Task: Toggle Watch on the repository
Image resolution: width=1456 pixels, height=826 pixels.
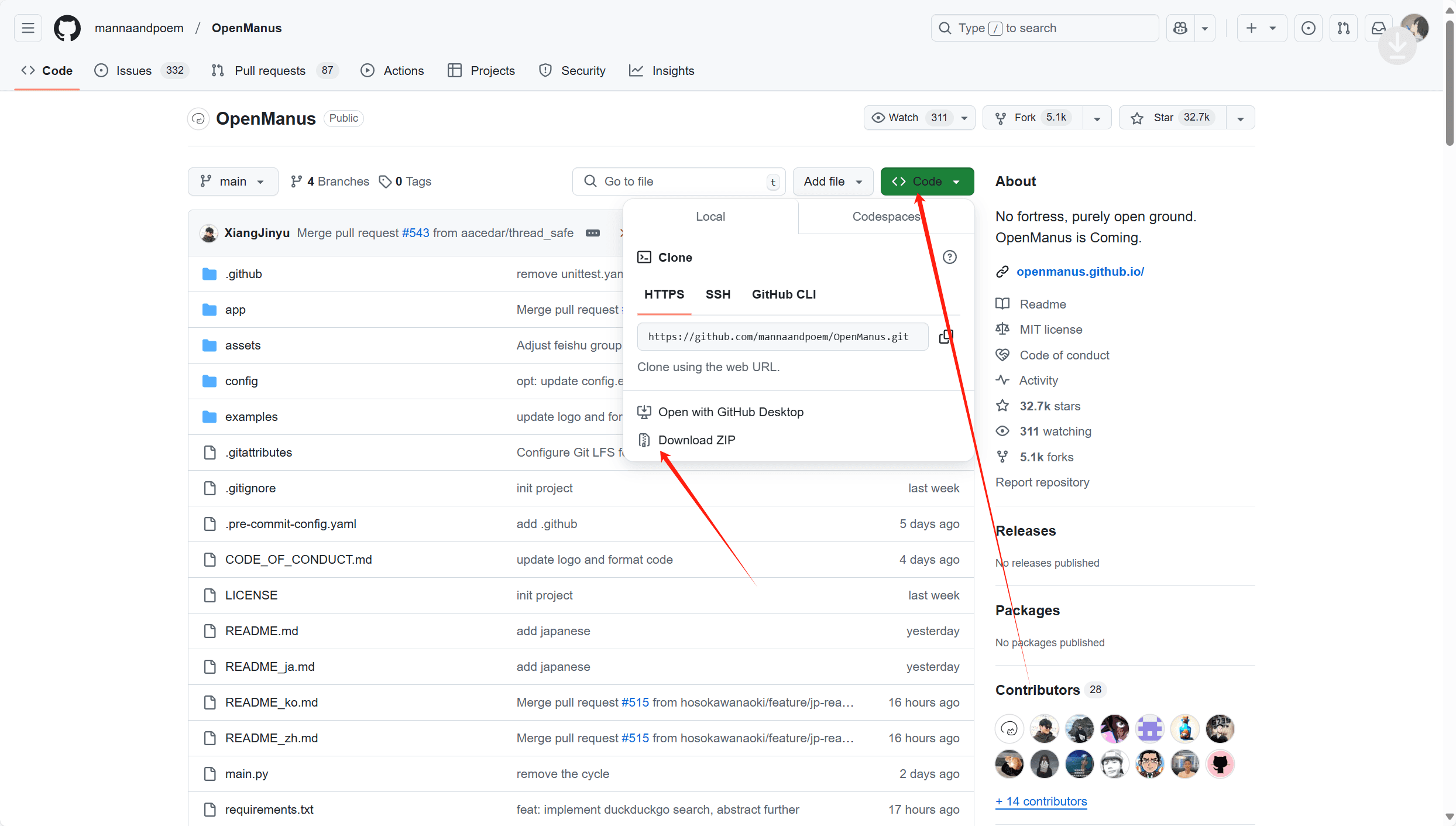Action: [919, 118]
